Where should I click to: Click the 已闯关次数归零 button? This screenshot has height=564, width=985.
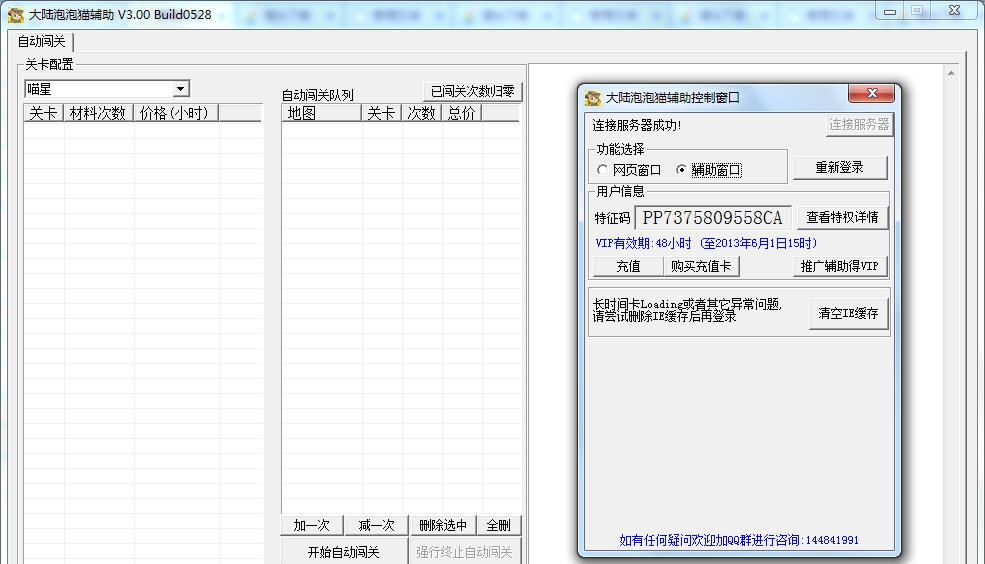click(x=472, y=91)
